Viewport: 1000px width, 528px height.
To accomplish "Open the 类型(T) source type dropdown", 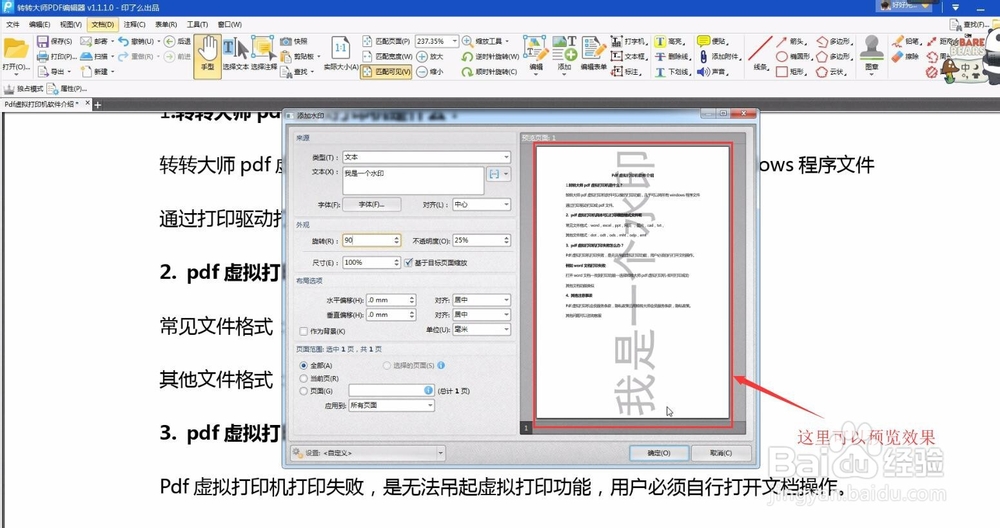I will [x=427, y=157].
